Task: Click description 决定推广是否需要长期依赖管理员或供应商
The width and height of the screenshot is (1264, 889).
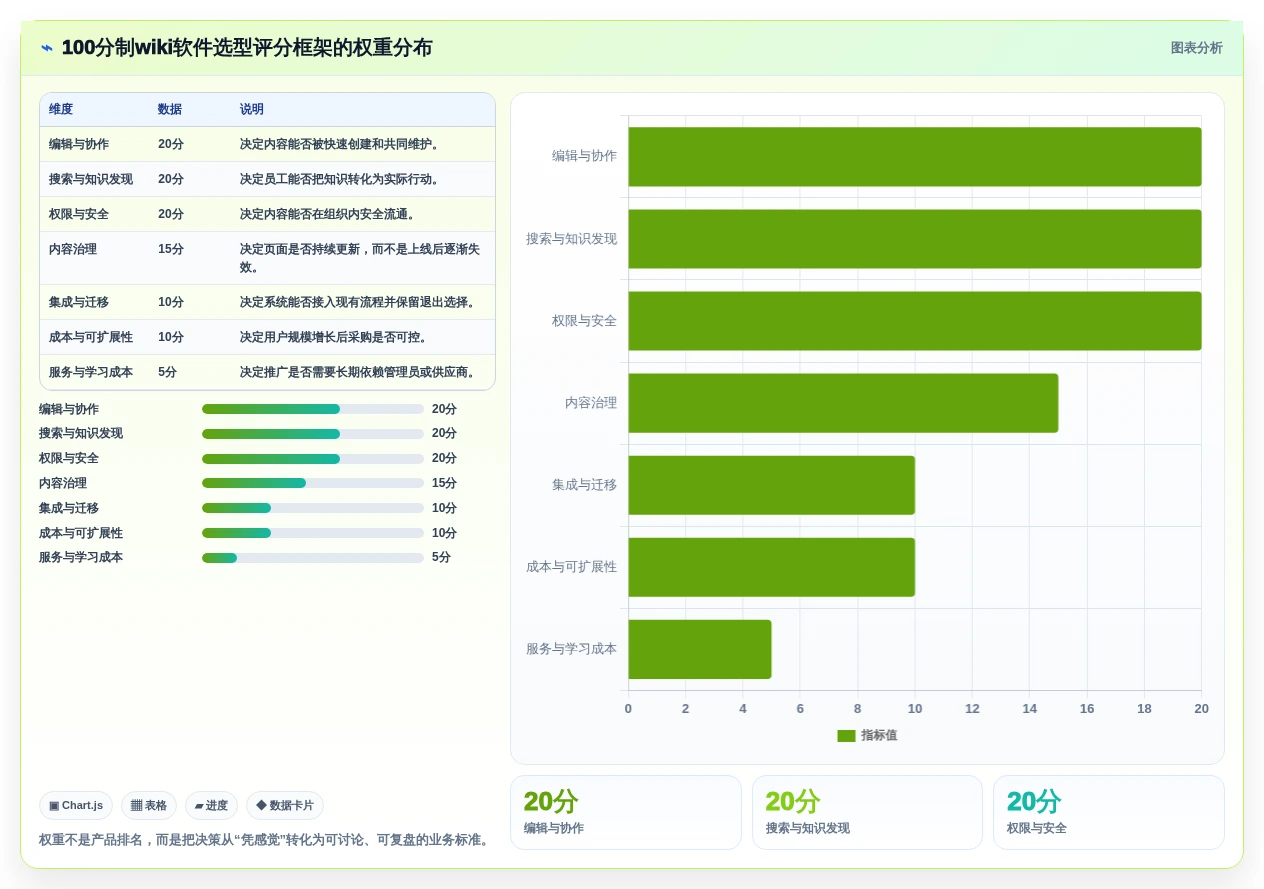Action: pyautogui.click(x=360, y=372)
